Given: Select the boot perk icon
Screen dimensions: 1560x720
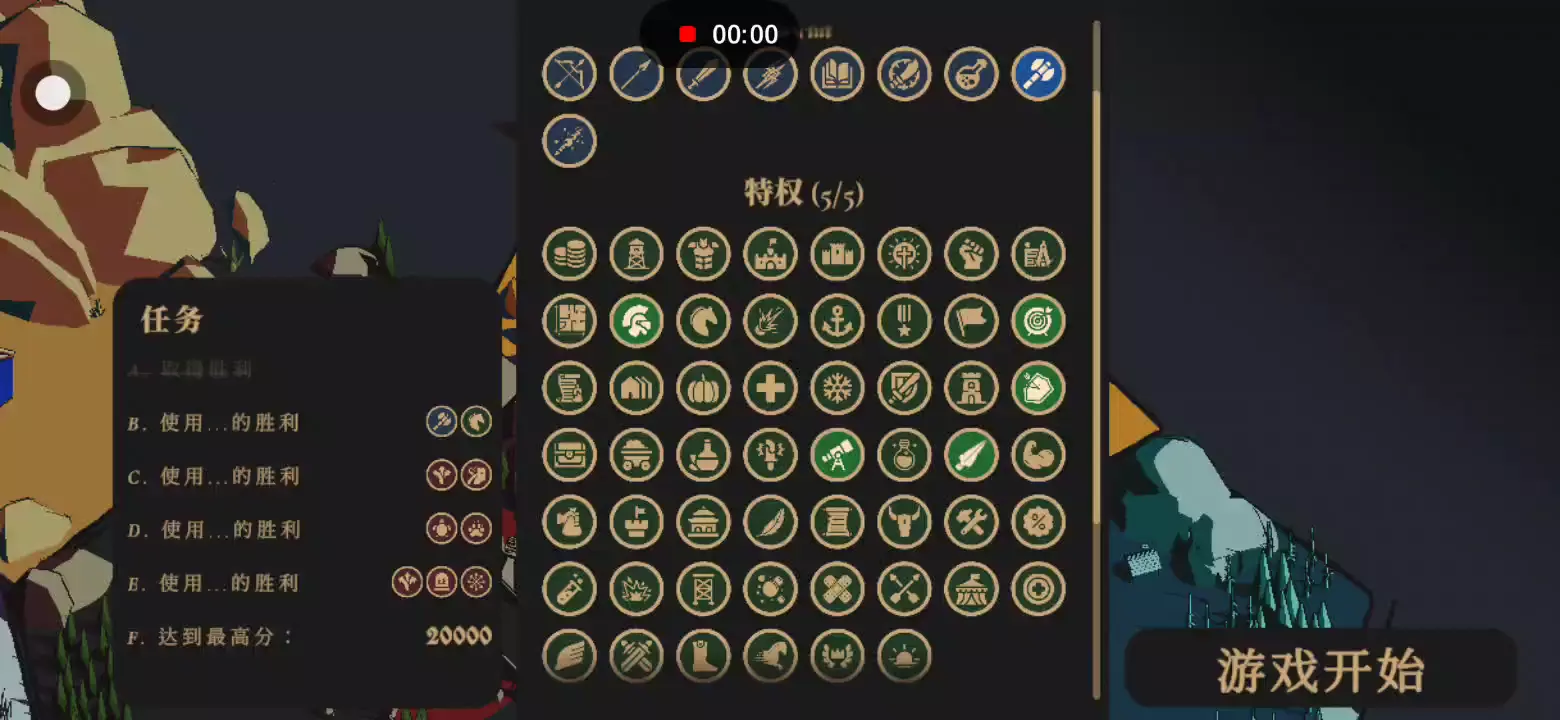Looking at the screenshot, I should 703,656.
